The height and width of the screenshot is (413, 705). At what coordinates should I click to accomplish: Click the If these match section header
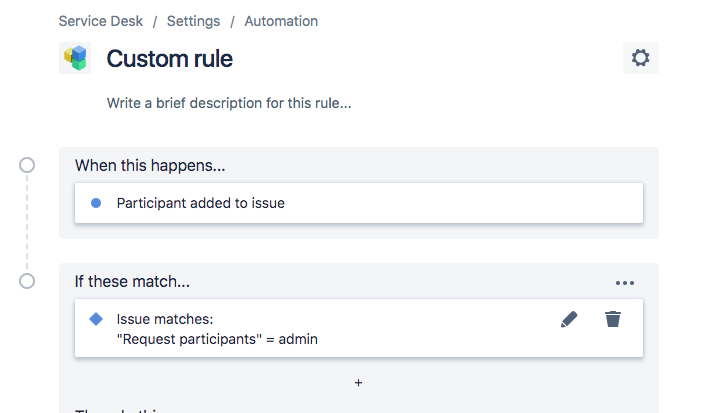click(x=132, y=281)
